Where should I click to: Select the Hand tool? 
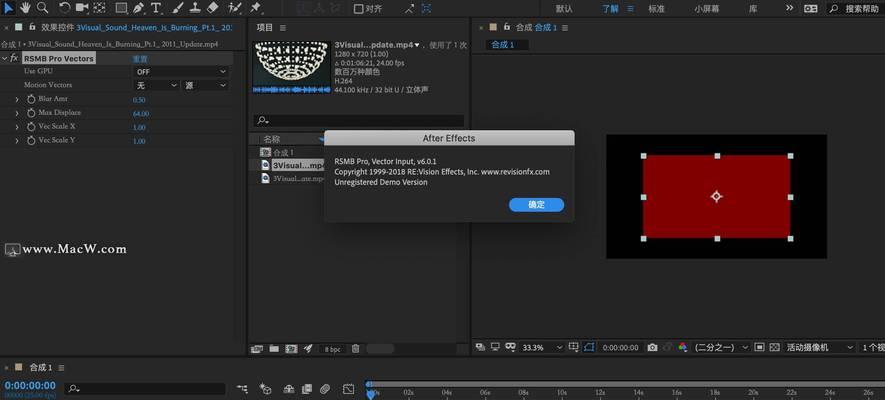[x=25, y=8]
